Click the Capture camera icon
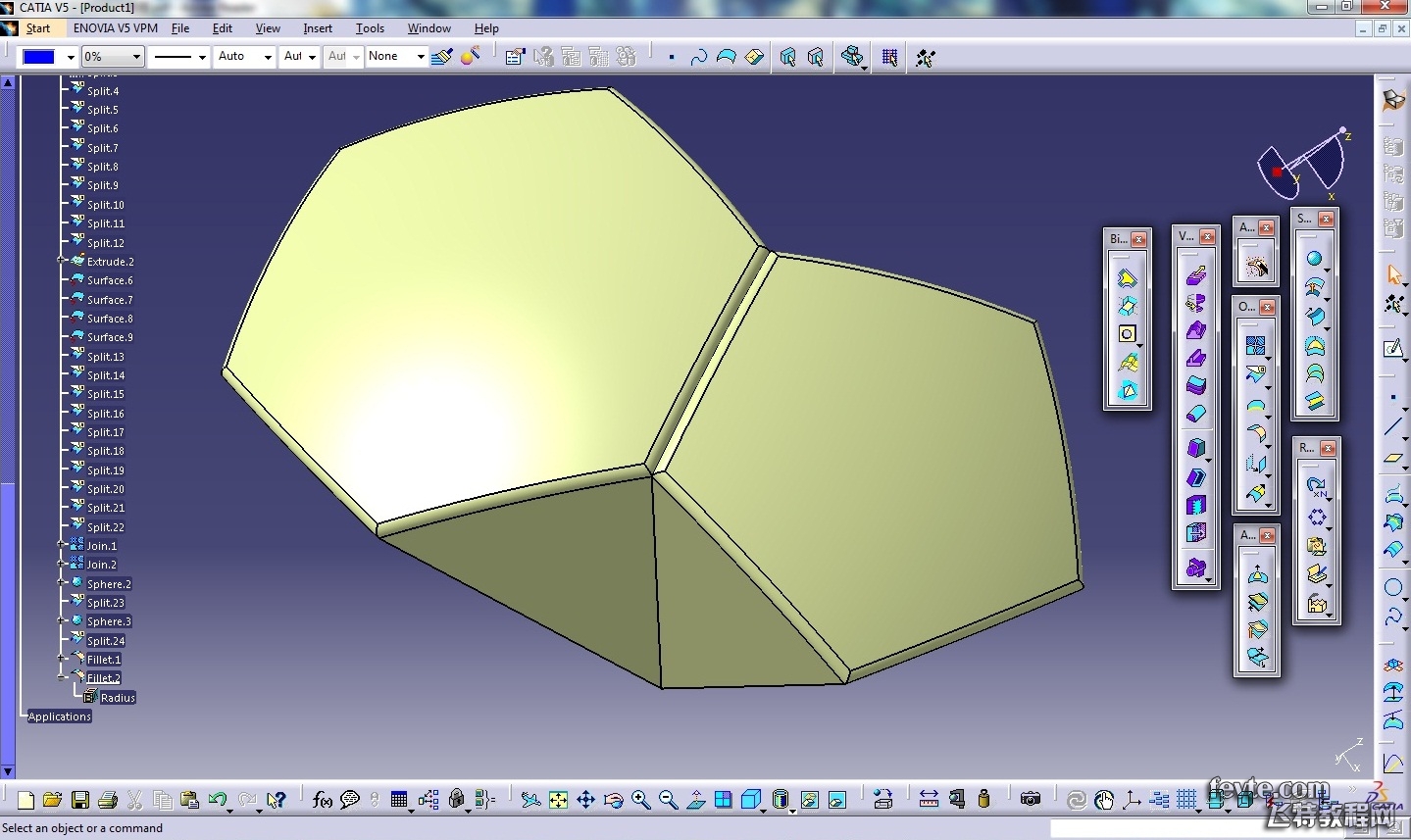The image size is (1411, 840). pyautogui.click(x=1030, y=800)
